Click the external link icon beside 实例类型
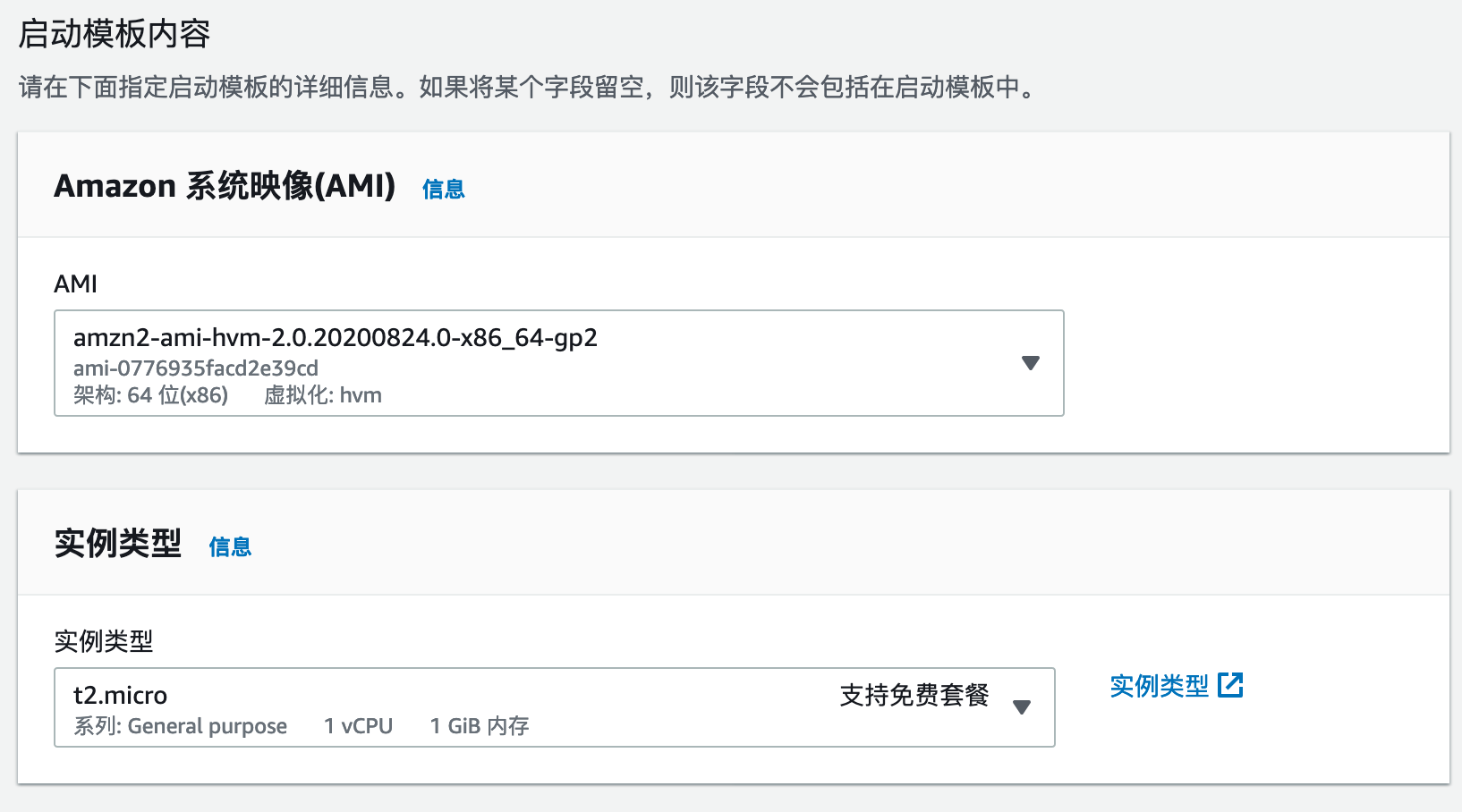 pos(1231,686)
